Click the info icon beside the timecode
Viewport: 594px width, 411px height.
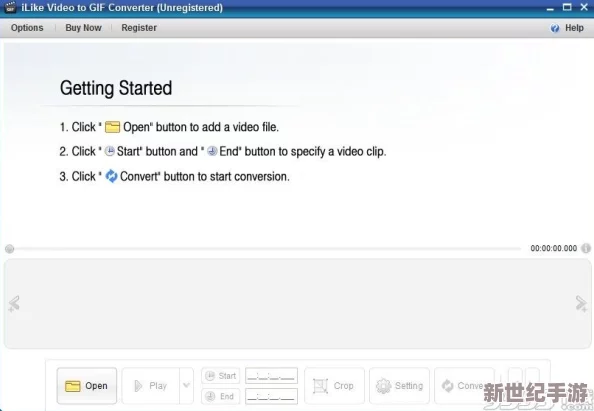(x=586, y=248)
